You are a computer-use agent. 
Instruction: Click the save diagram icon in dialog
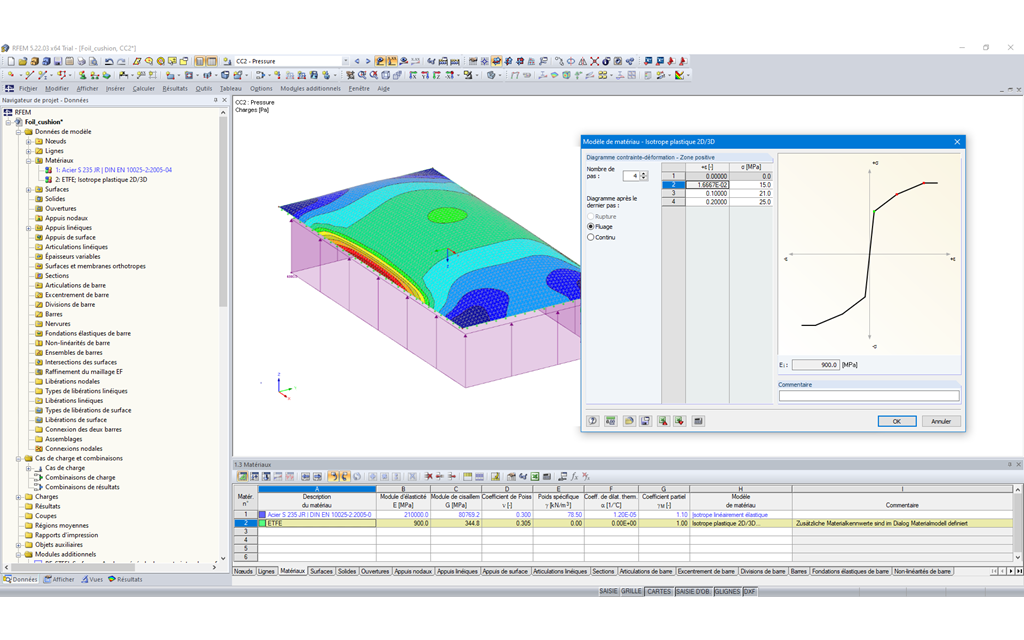[645, 421]
